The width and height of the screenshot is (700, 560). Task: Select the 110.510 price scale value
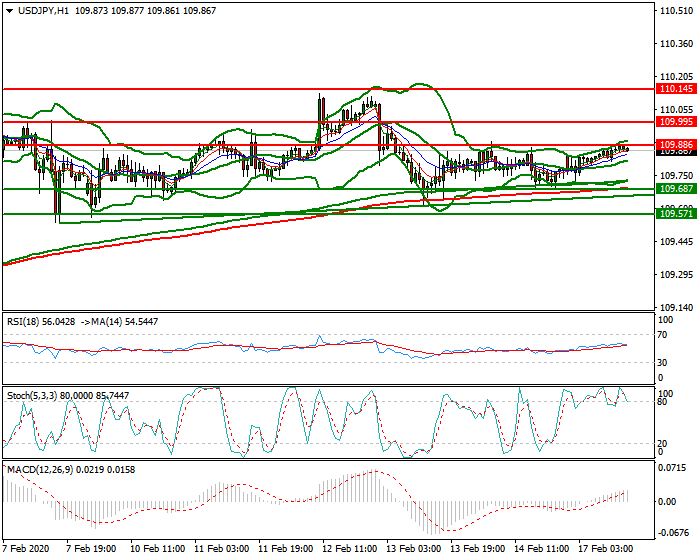tap(677, 11)
